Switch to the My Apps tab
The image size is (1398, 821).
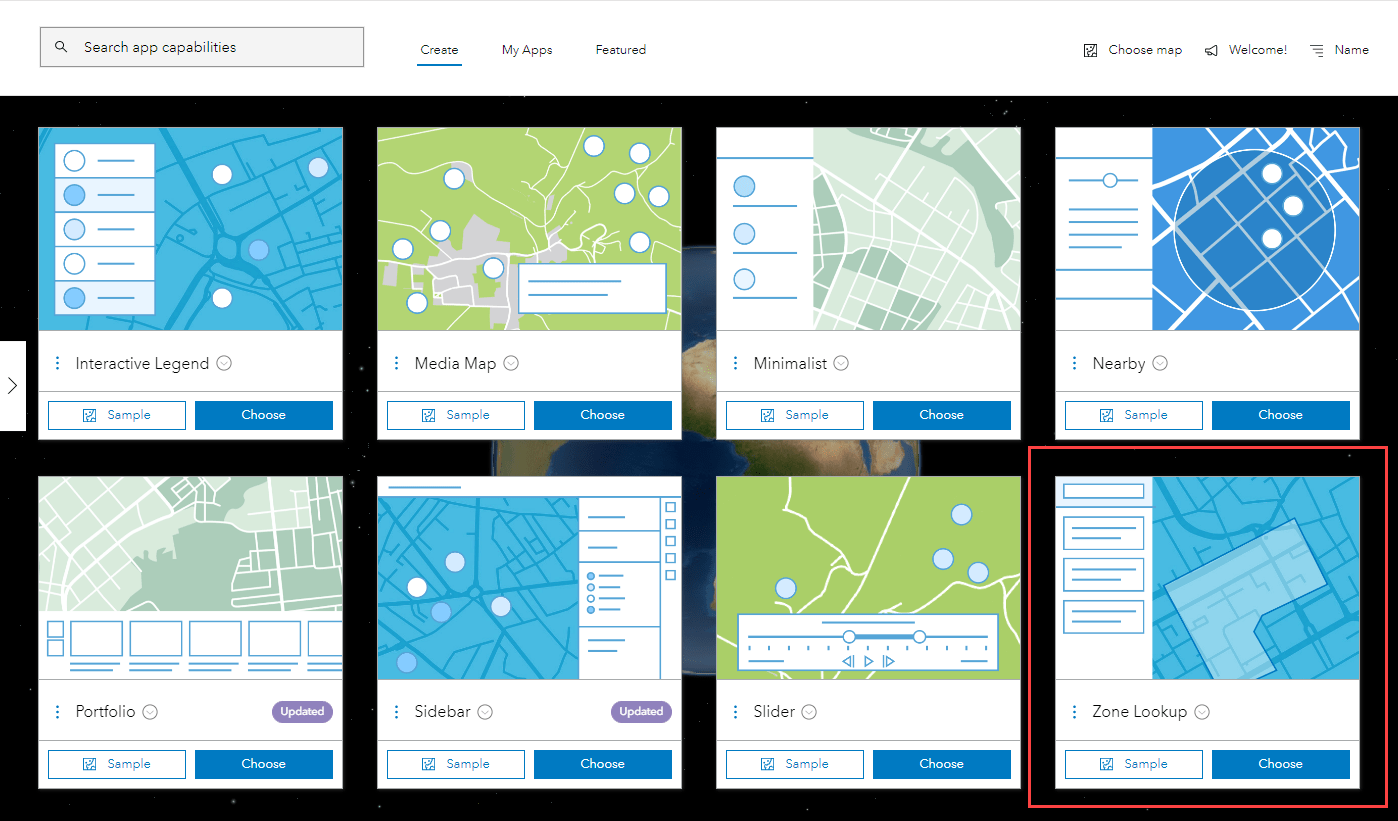pos(527,49)
